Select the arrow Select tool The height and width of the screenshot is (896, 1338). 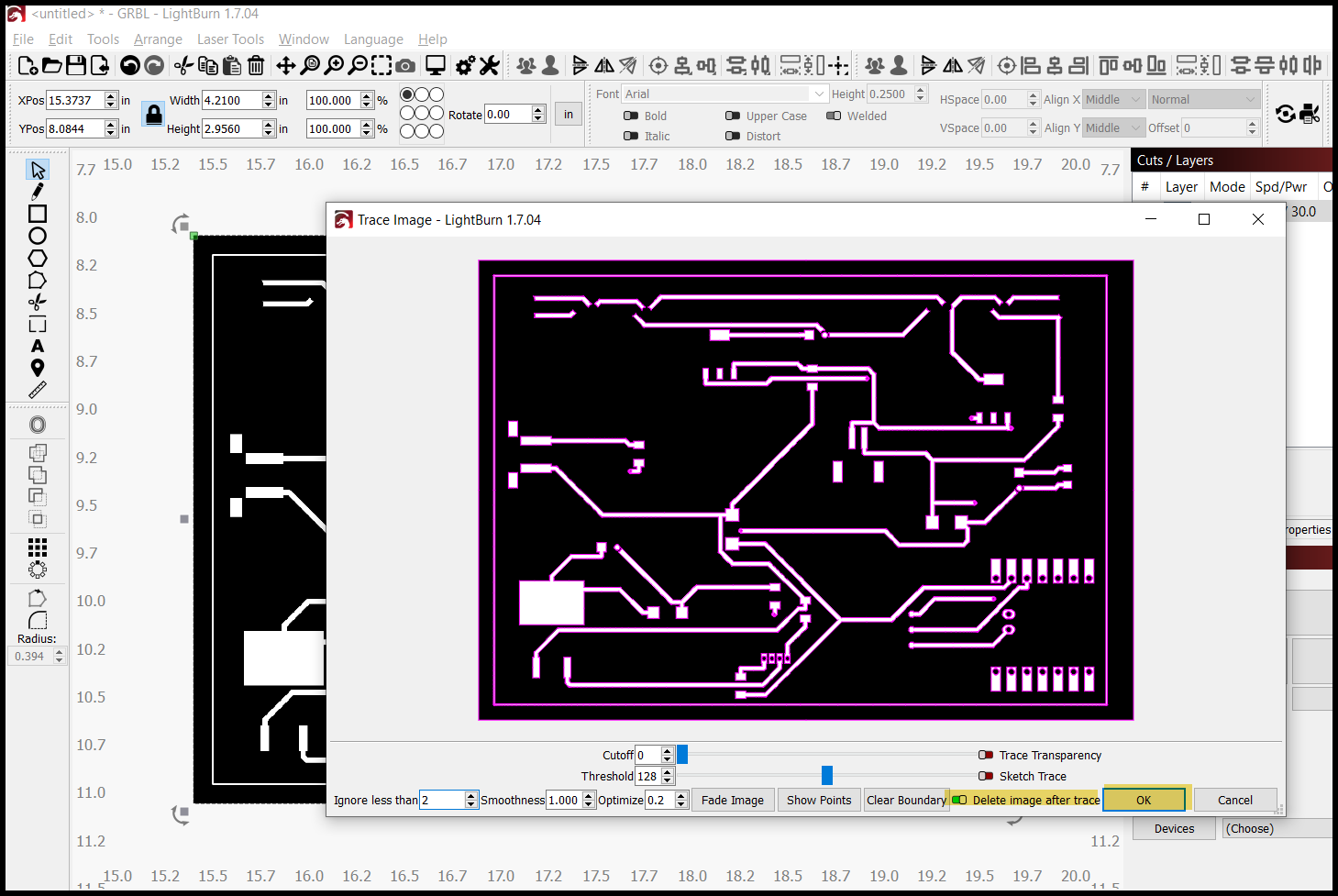(38, 170)
